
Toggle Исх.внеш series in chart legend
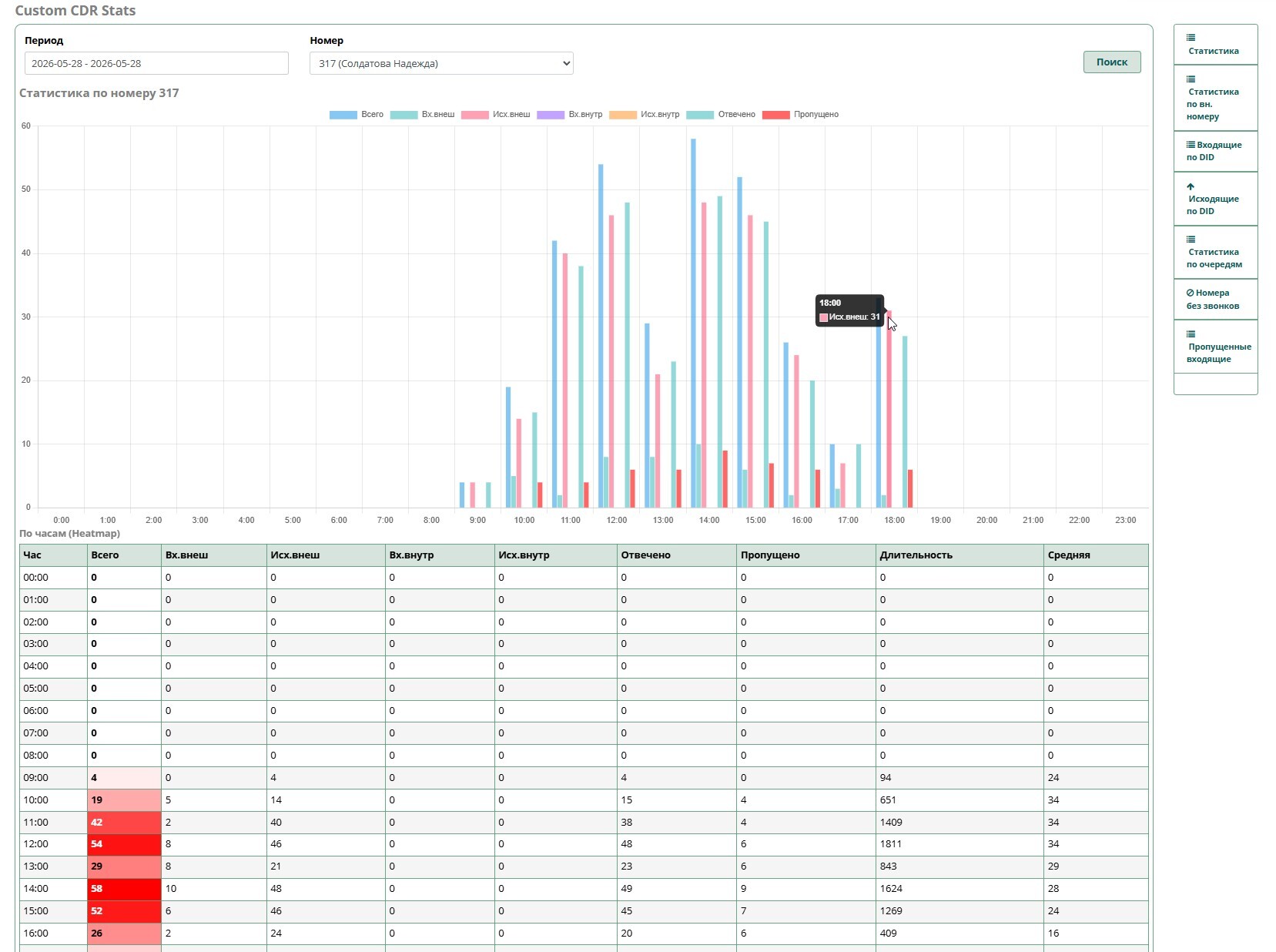496,115
